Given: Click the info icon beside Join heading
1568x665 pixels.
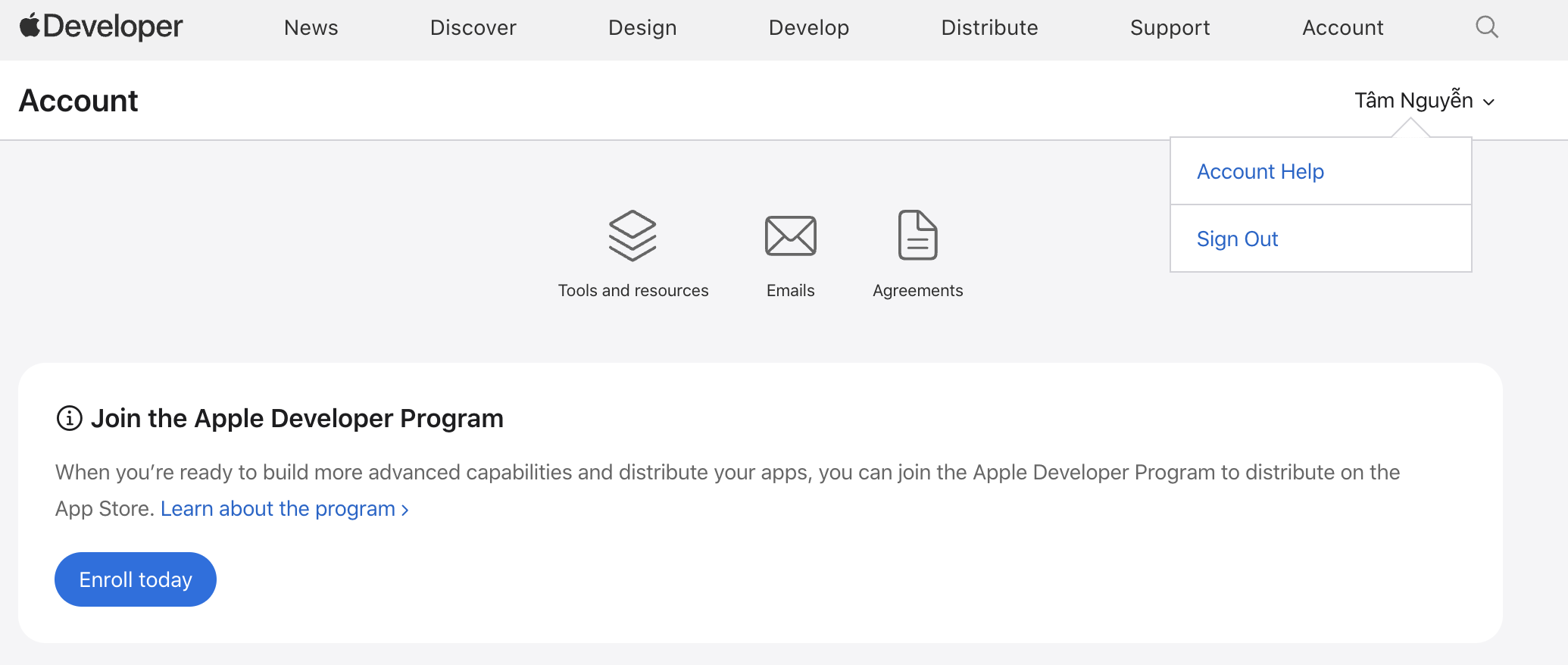Looking at the screenshot, I should pos(70,418).
